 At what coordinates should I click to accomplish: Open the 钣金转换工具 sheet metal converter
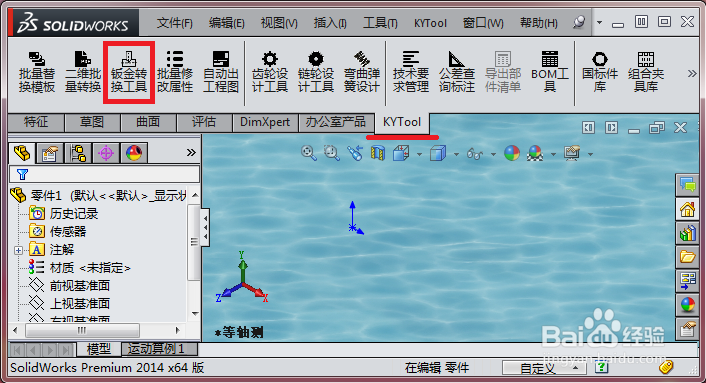[x=129, y=72]
